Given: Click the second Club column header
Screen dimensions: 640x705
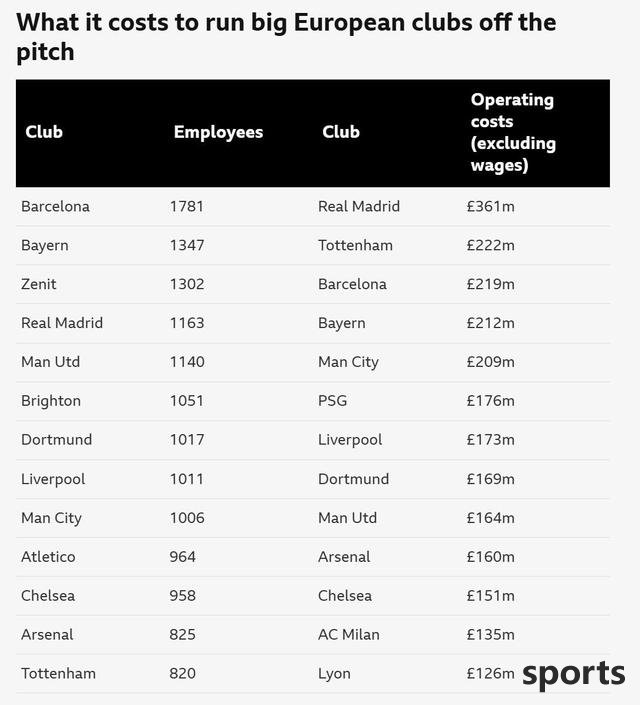Looking at the screenshot, I should pyautogui.click(x=341, y=132).
